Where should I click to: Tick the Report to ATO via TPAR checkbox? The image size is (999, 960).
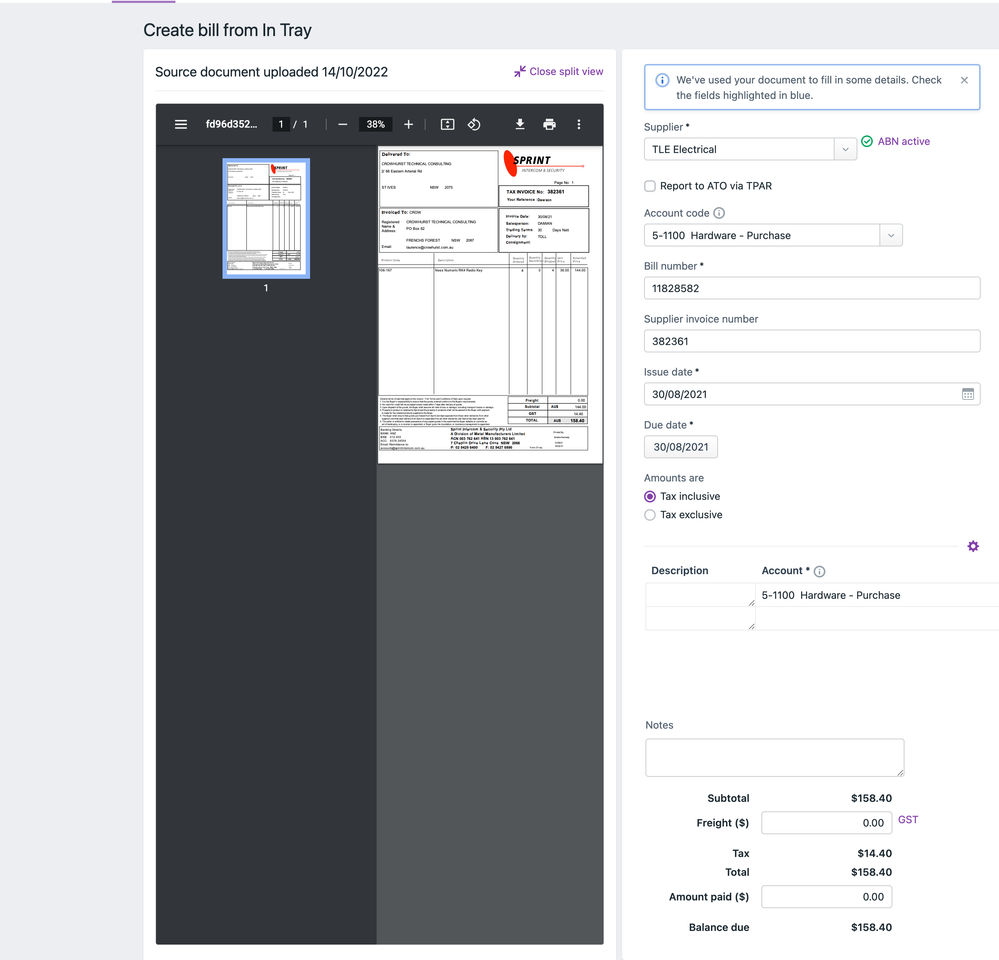point(650,186)
